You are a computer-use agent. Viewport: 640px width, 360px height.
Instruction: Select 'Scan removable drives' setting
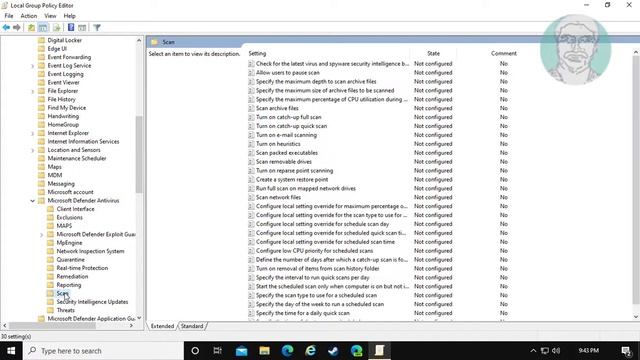pyautogui.click(x=284, y=162)
